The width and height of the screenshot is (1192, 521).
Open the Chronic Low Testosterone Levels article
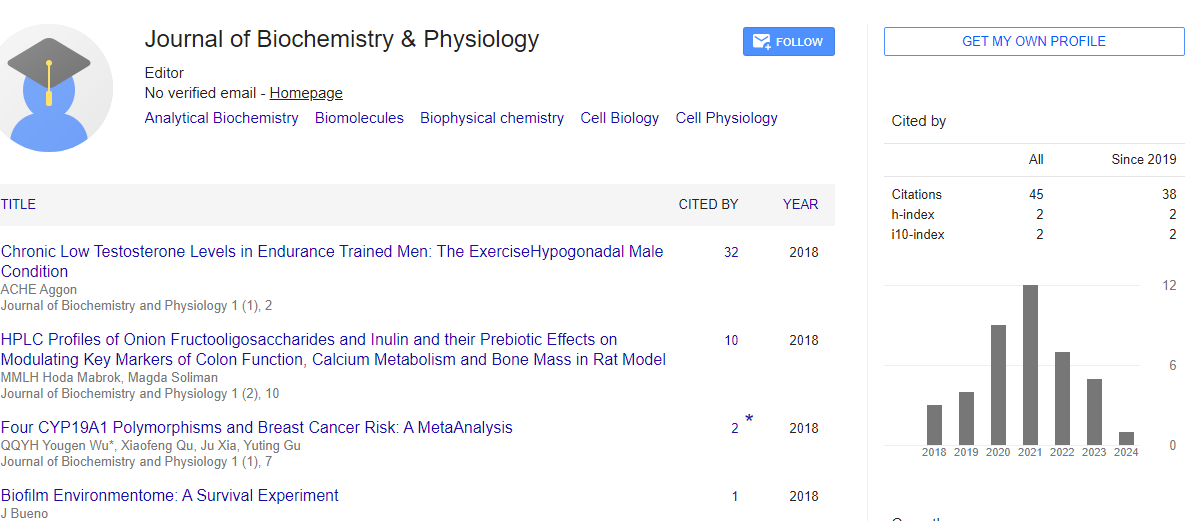[332, 261]
